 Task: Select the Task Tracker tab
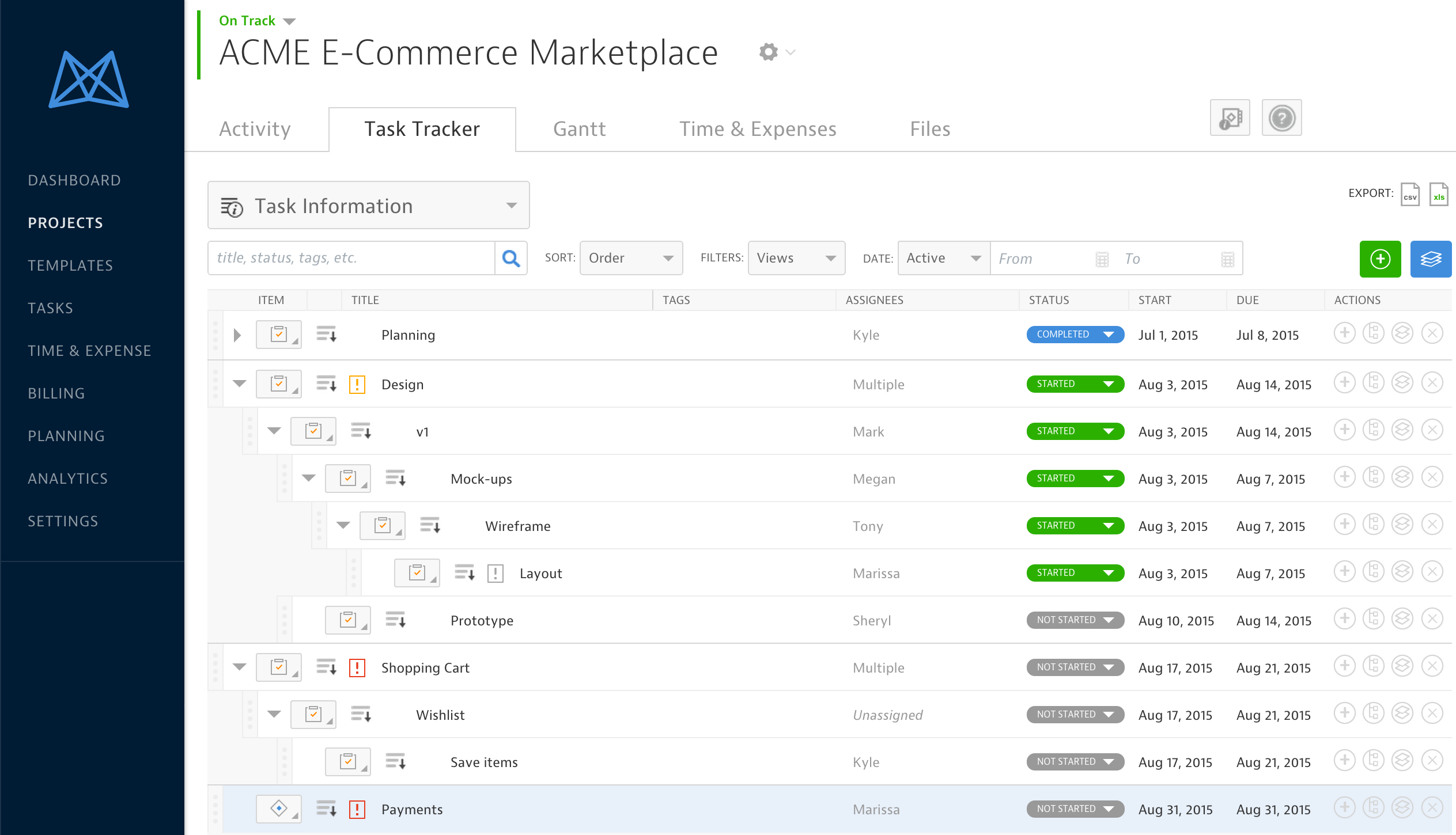(x=422, y=129)
